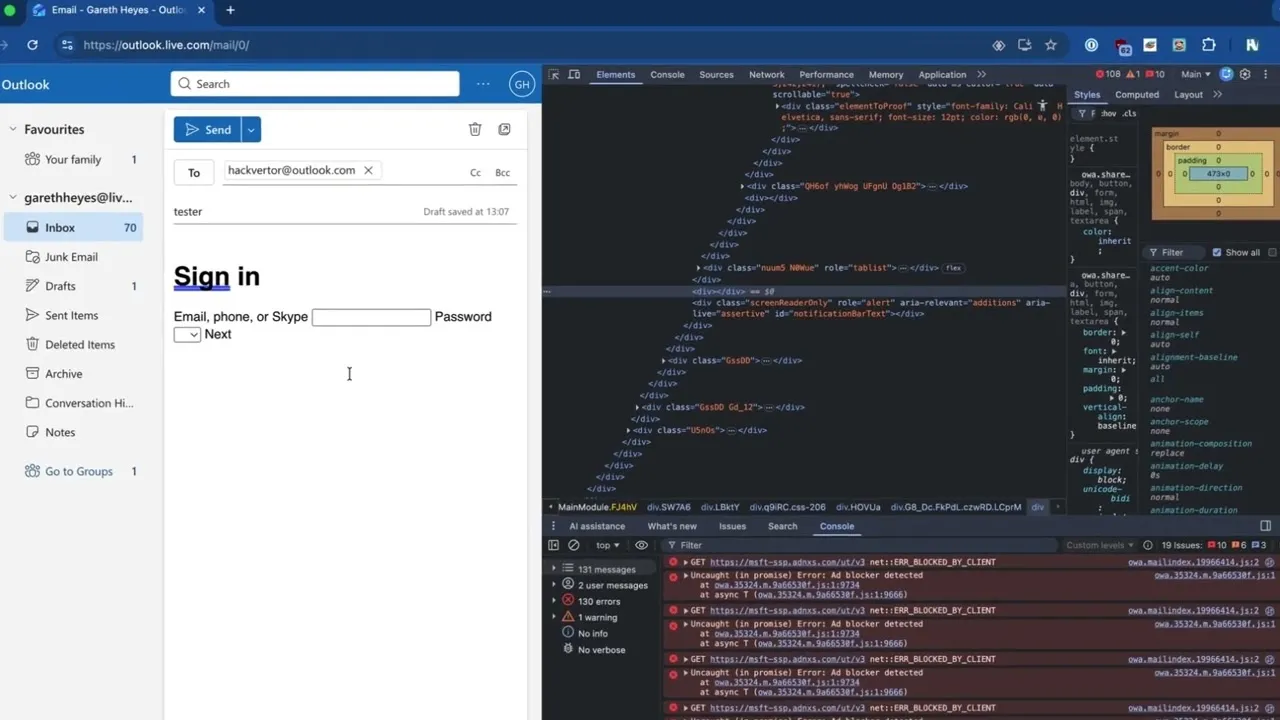Open the Conversation Hi... folder
The width and height of the screenshot is (1280, 720).
74,403
